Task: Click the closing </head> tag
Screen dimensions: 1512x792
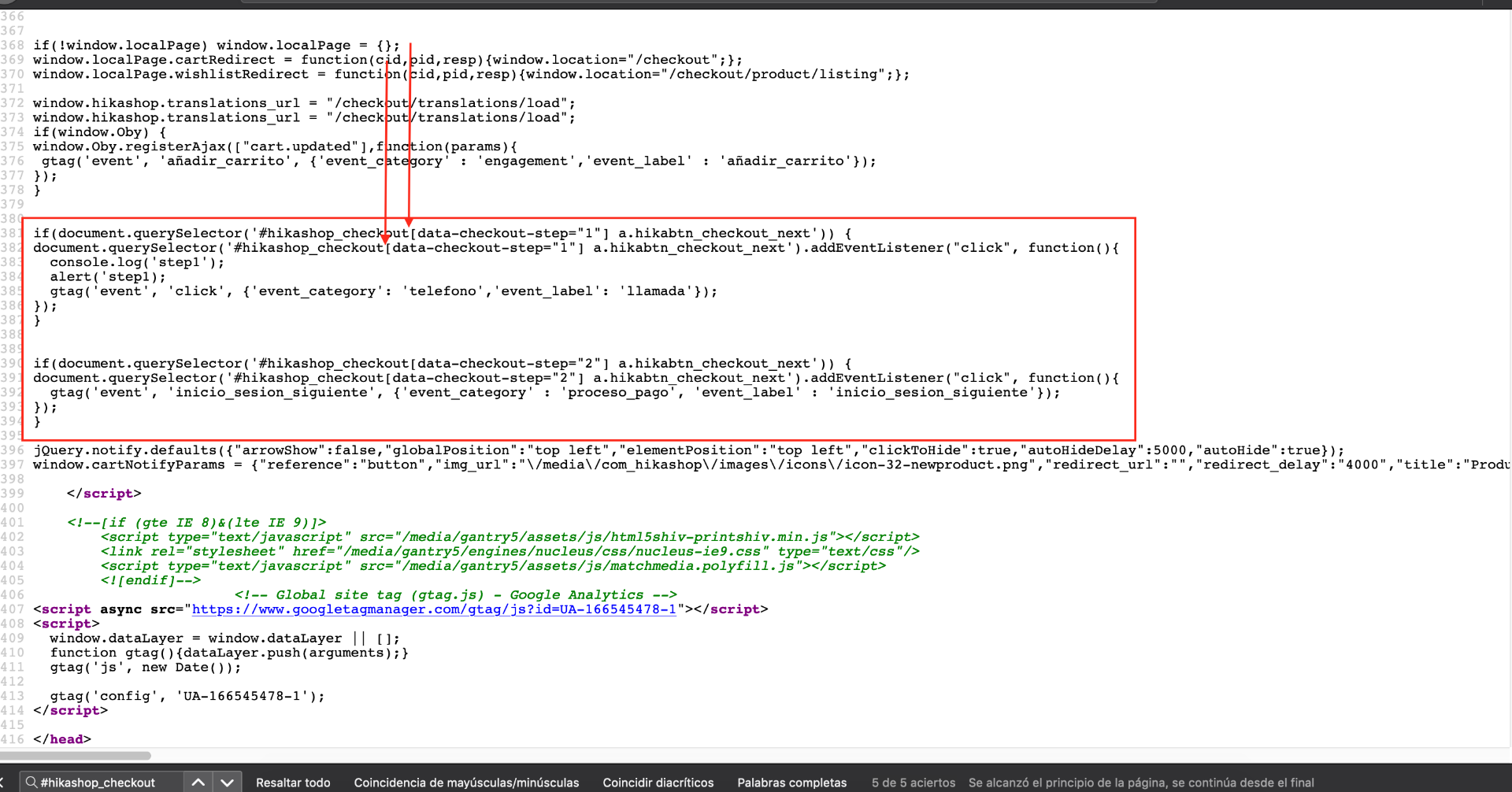Action: (62, 739)
